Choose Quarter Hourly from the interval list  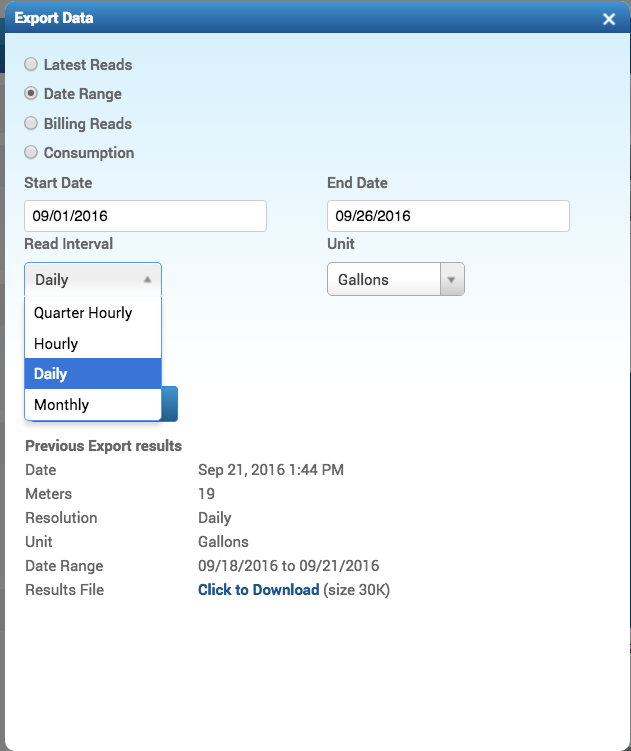click(92, 313)
